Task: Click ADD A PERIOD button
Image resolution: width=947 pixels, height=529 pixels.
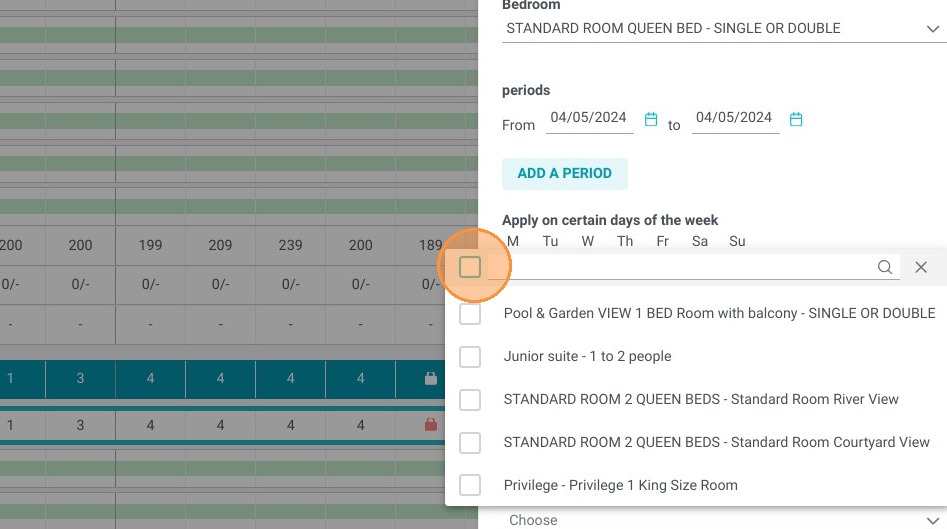Action: 565,173
